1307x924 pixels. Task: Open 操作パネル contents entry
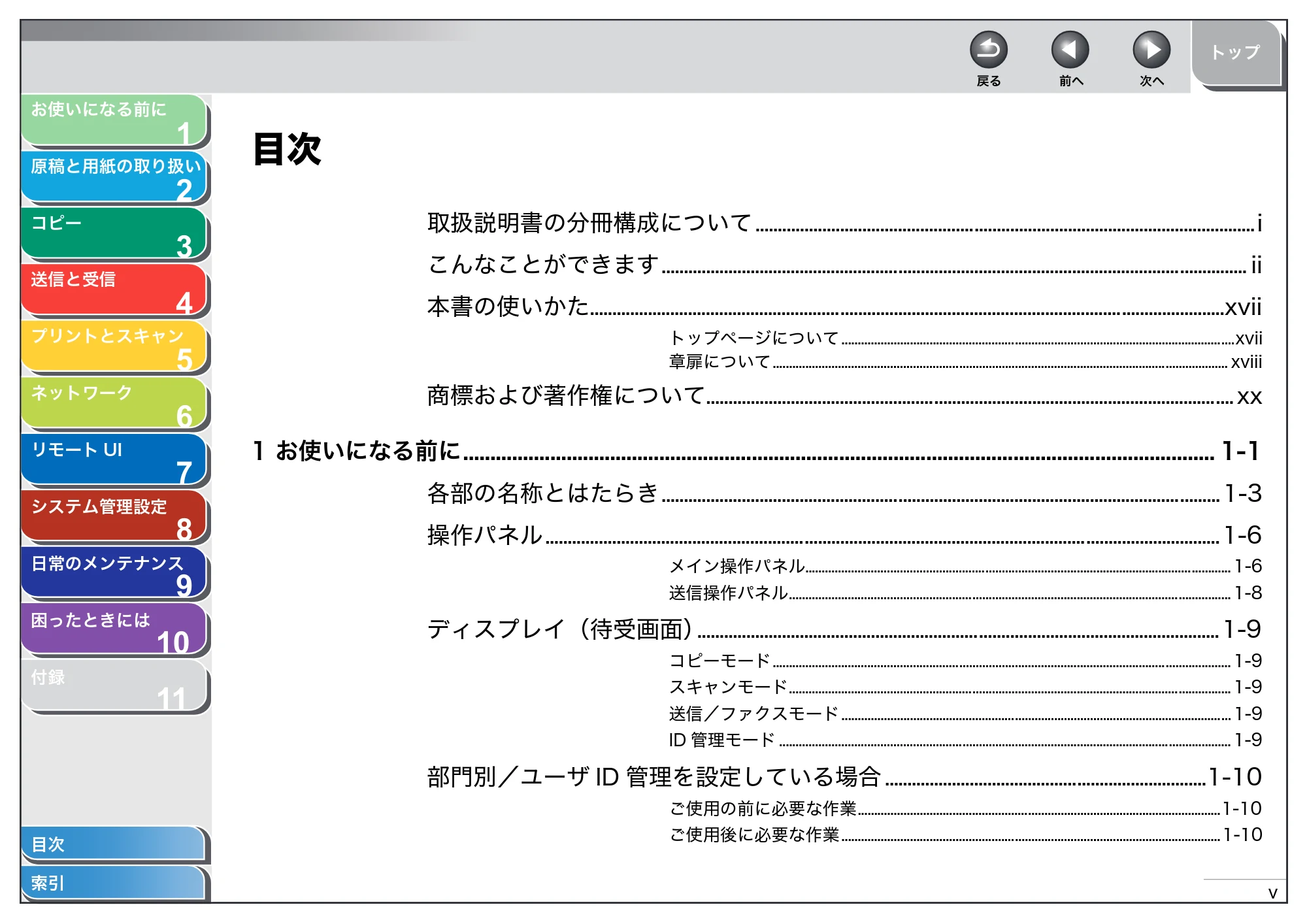click(844, 535)
